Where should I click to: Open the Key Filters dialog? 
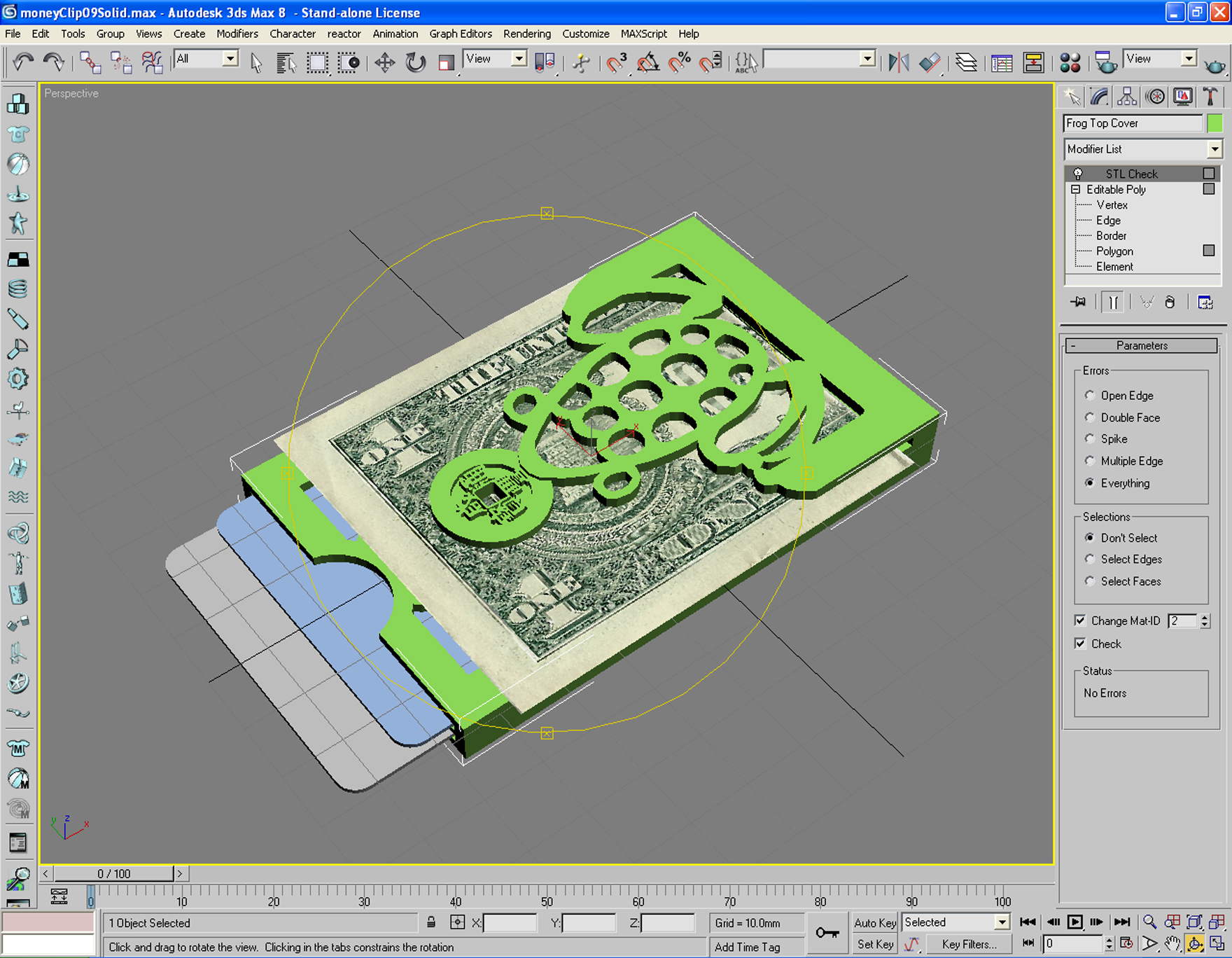(x=969, y=944)
